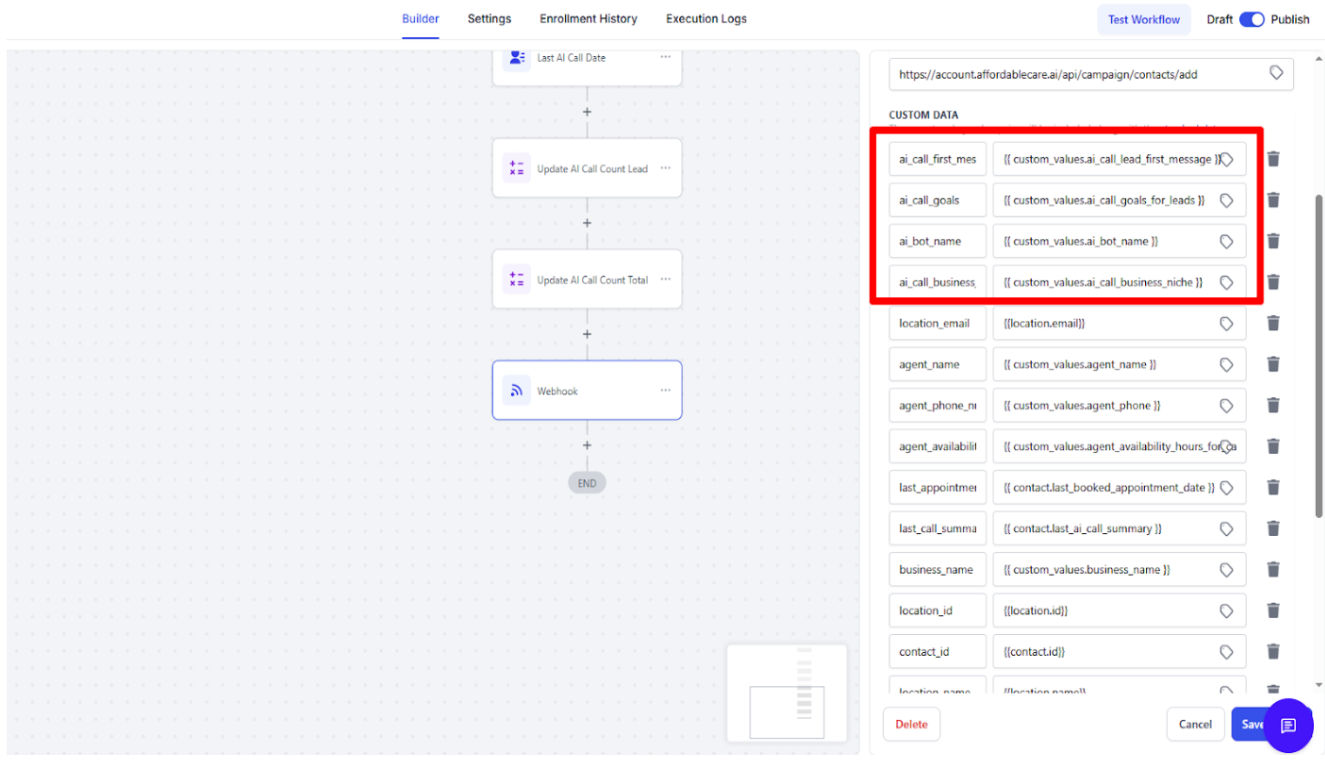Open the chat support widget
Screen dimensions: 1325x766
(1288, 725)
